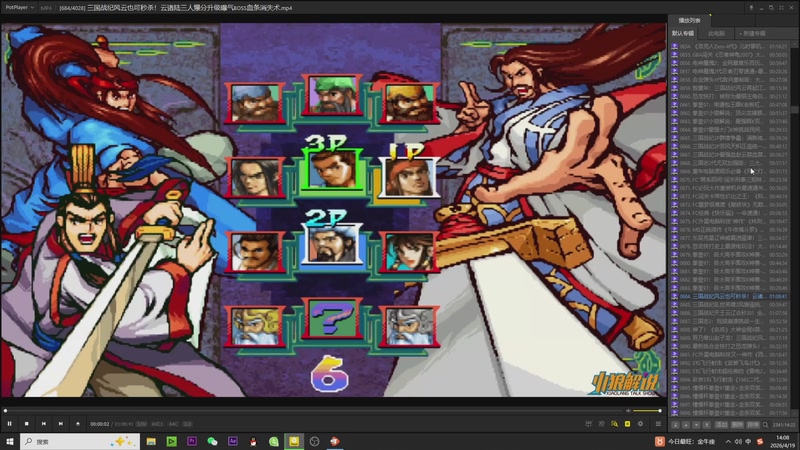Open Premiere Pro from taskbar
The width and height of the screenshot is (800, 450).
click(192, 441)
